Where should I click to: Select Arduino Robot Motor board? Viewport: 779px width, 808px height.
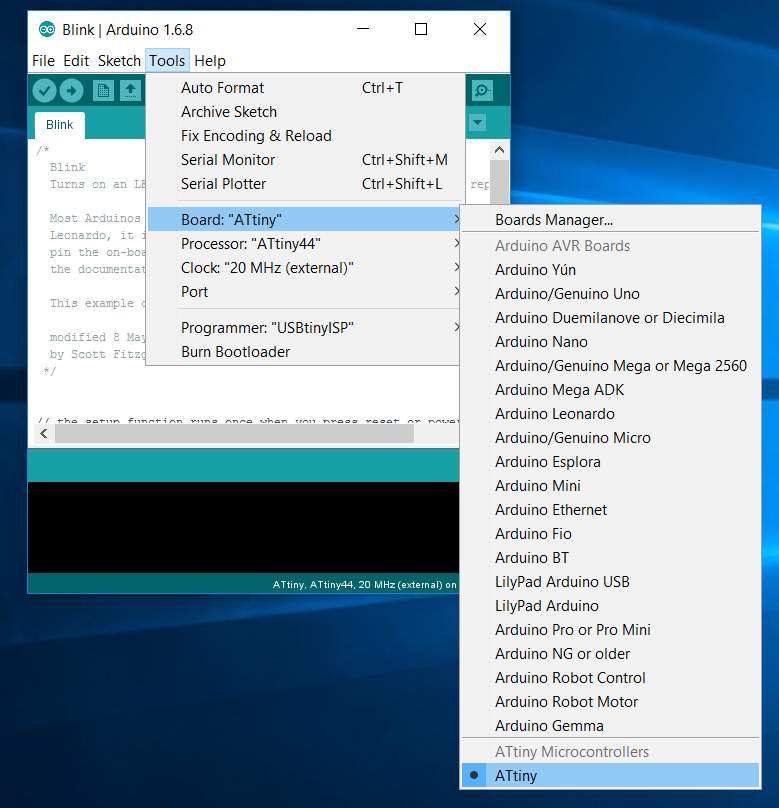coord(611,702)
